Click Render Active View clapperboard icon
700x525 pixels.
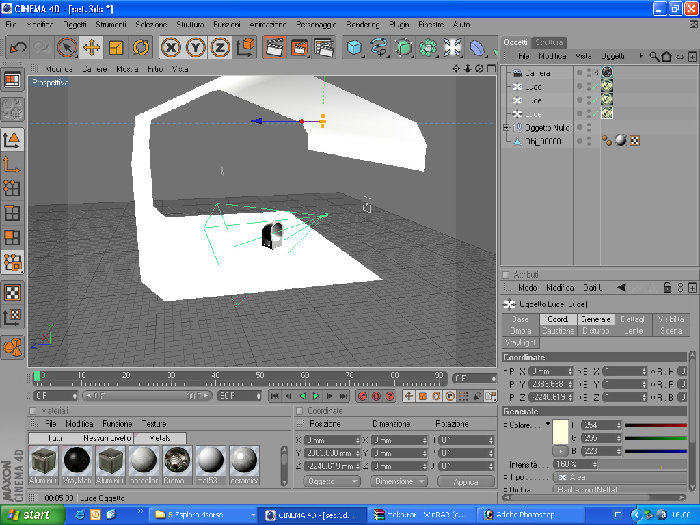coord(275,47)
